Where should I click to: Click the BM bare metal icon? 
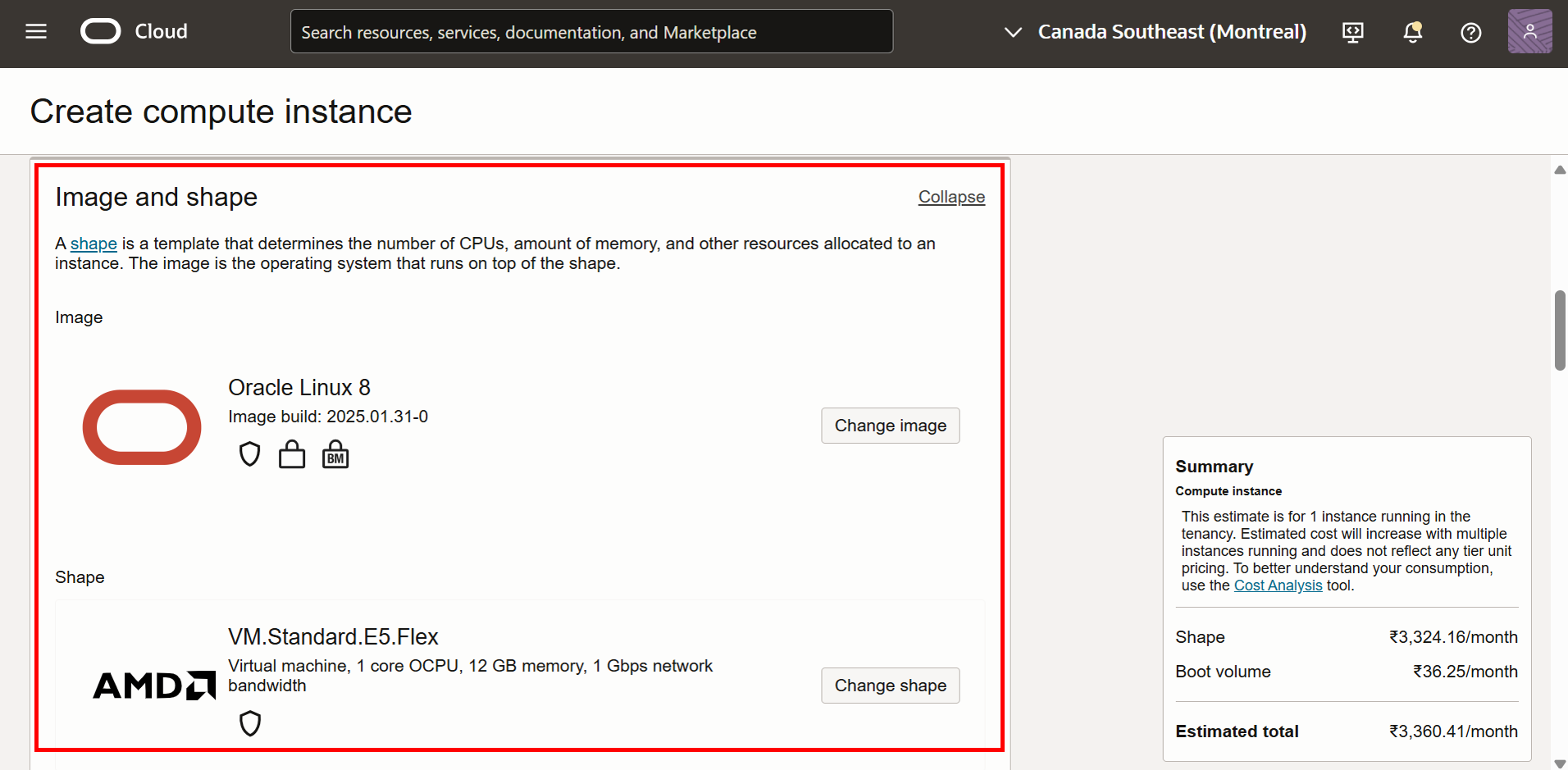(335, 453)
